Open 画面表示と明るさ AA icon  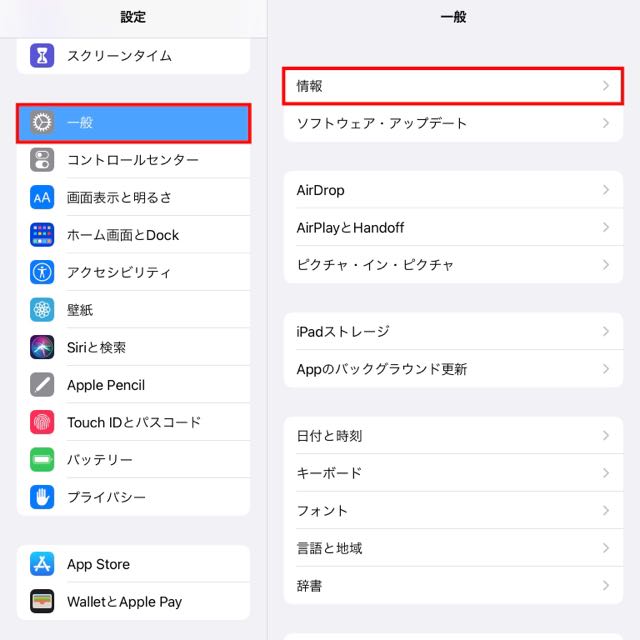coord(42,197)
